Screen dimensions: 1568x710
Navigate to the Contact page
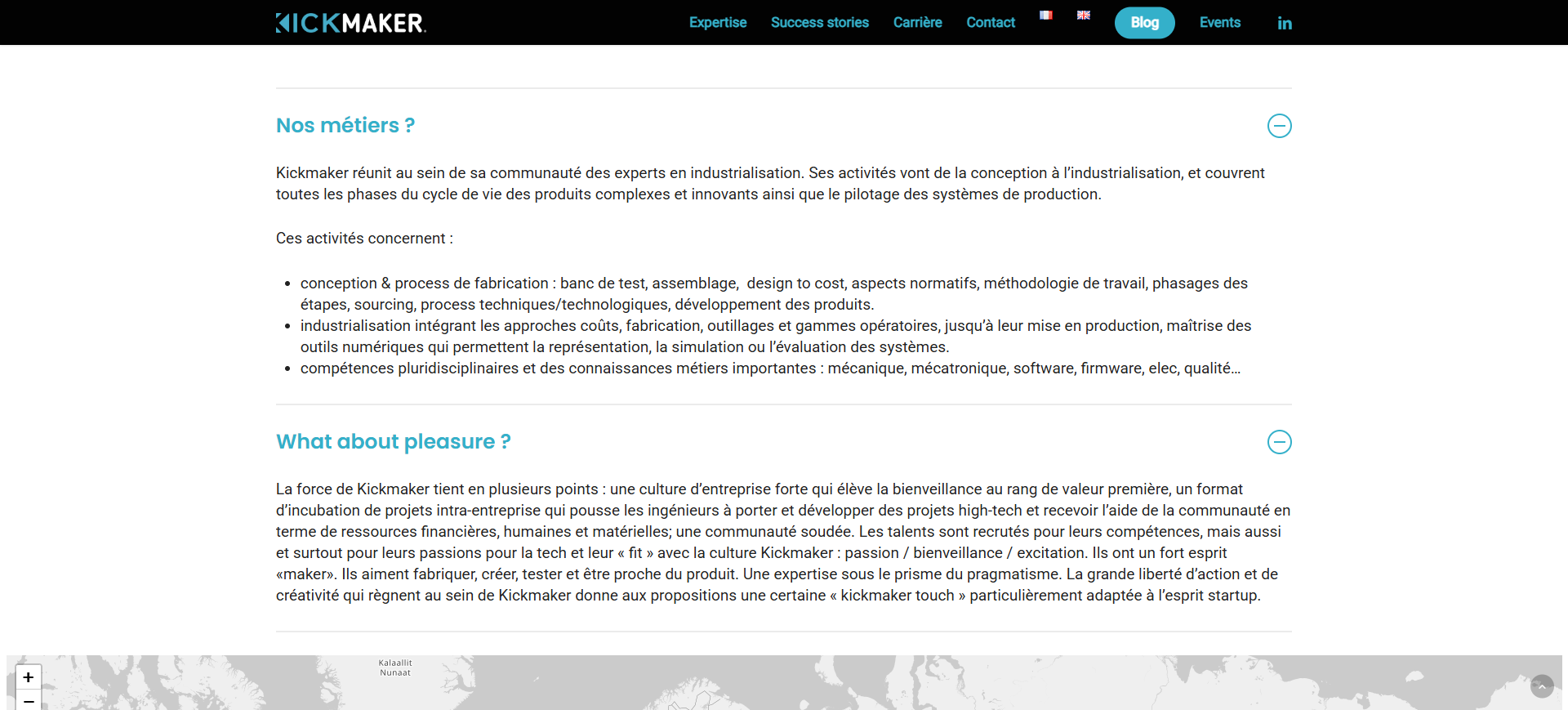pos(991,23)
